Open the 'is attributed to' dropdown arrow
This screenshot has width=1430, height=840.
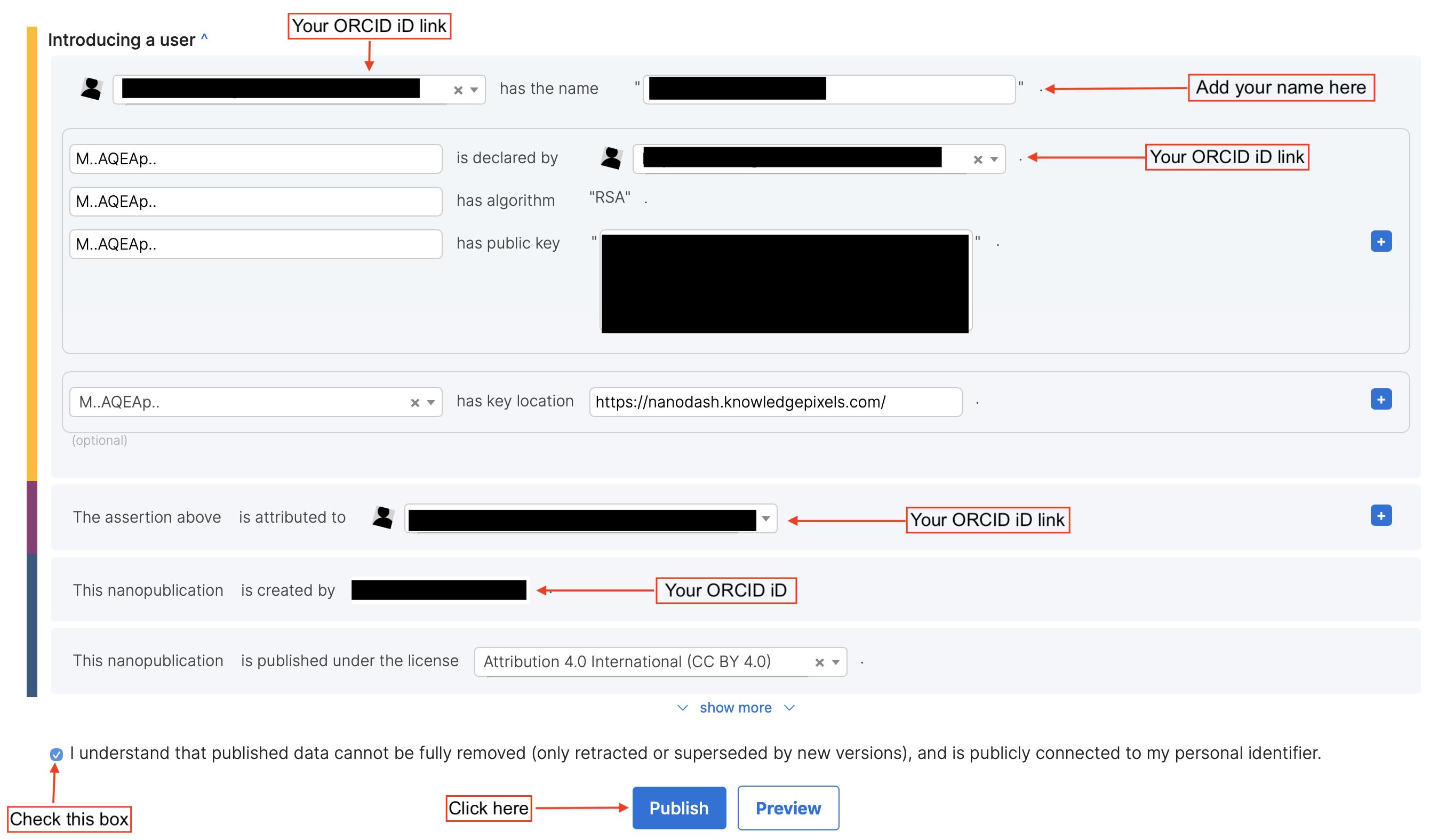(765, 519)
